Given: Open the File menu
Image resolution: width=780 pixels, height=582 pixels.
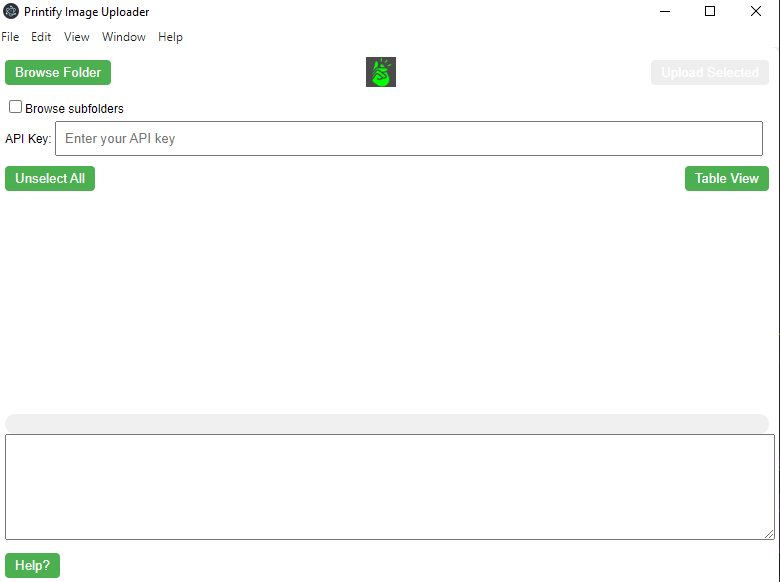Looking at the screenshot, I should tap(10, 37).
